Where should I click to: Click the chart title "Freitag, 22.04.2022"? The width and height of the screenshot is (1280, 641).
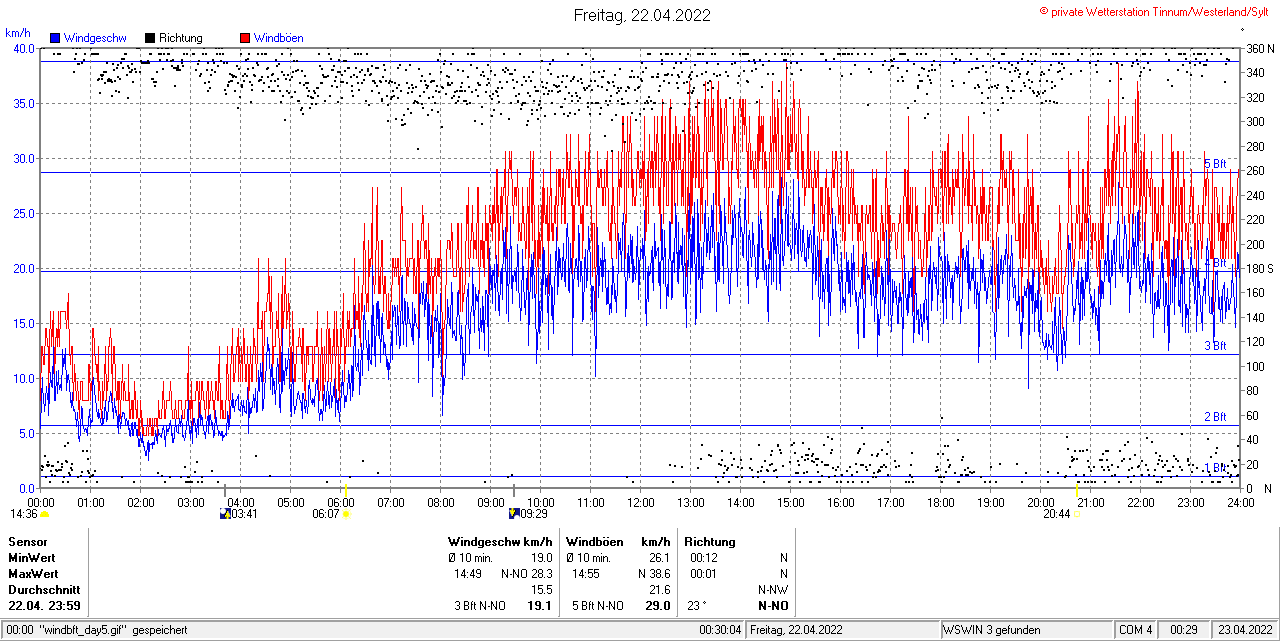tap(642, 15)
